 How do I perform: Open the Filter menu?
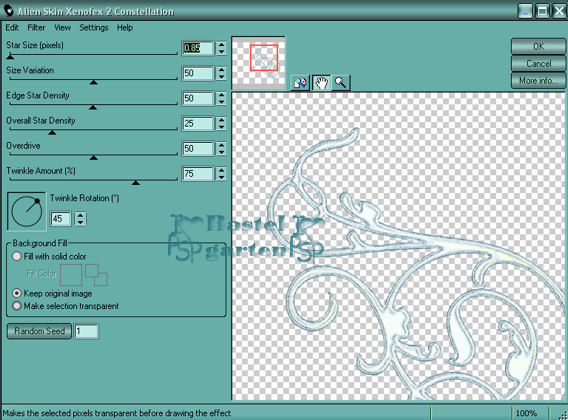click(36, 28)
